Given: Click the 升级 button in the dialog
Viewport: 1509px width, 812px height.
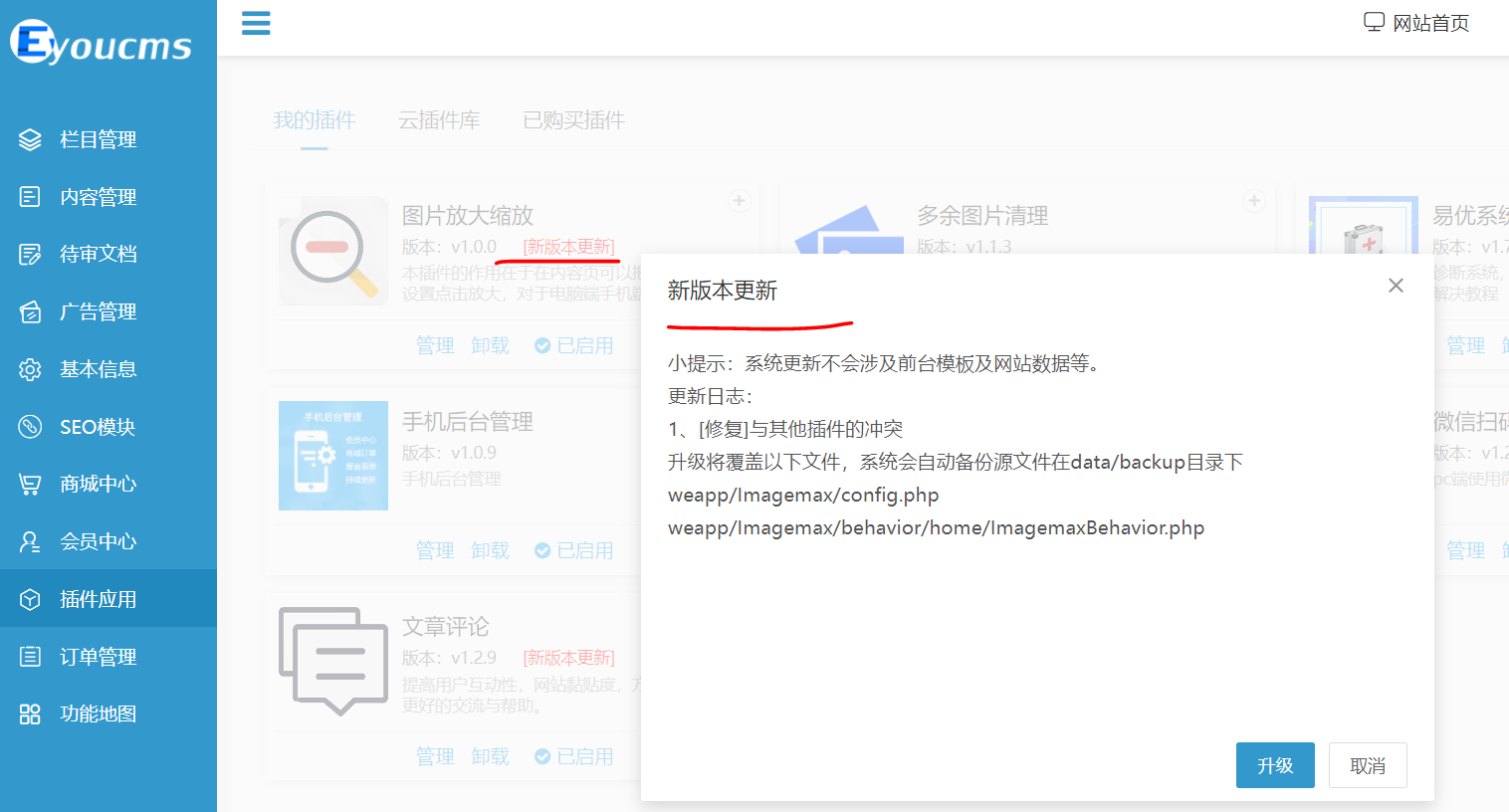Looking at the screenshot, I should 1275,764.
